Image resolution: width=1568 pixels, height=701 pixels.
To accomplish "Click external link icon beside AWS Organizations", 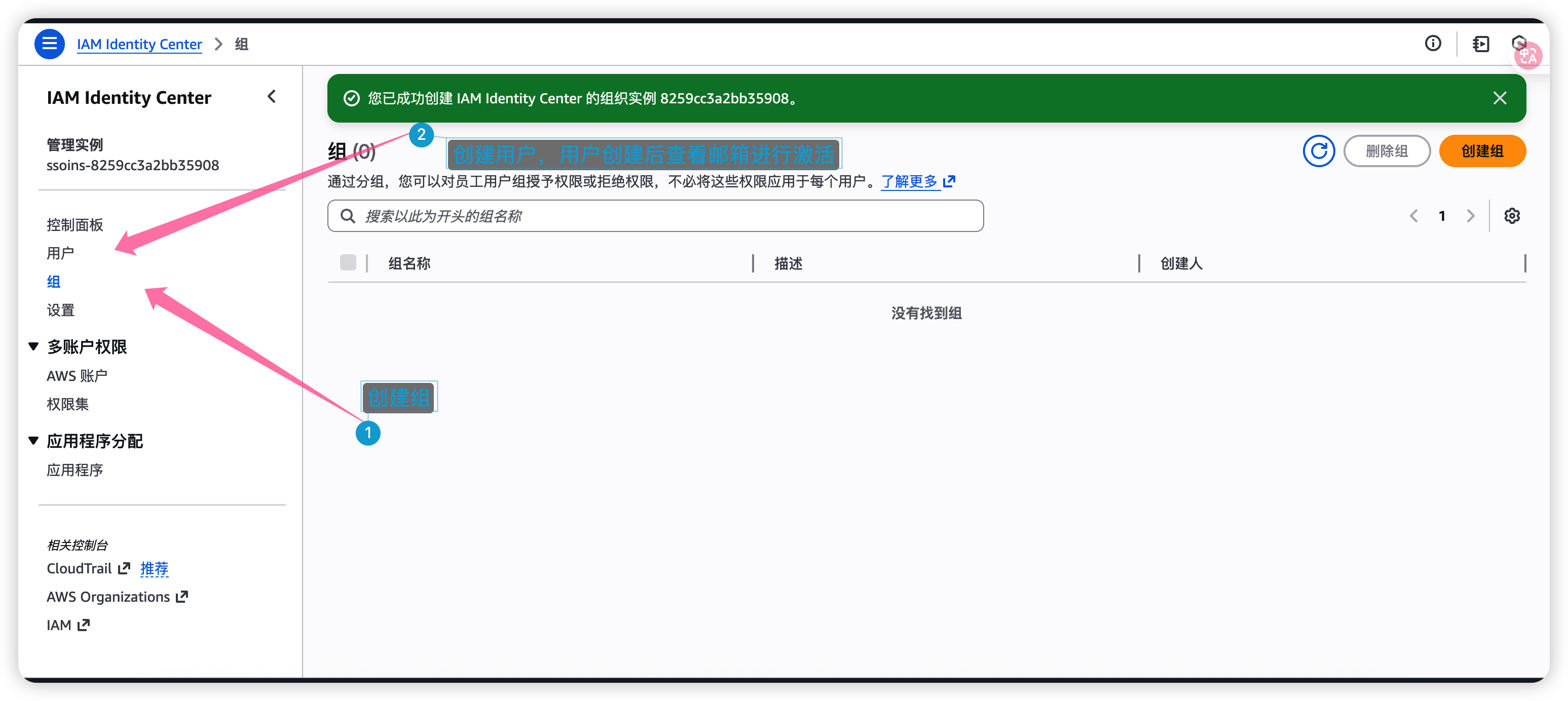I will pos(181,596).
